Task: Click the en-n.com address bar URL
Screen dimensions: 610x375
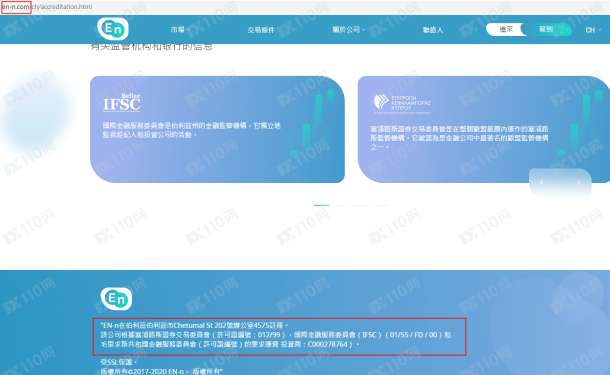Action: pos(47,7)
